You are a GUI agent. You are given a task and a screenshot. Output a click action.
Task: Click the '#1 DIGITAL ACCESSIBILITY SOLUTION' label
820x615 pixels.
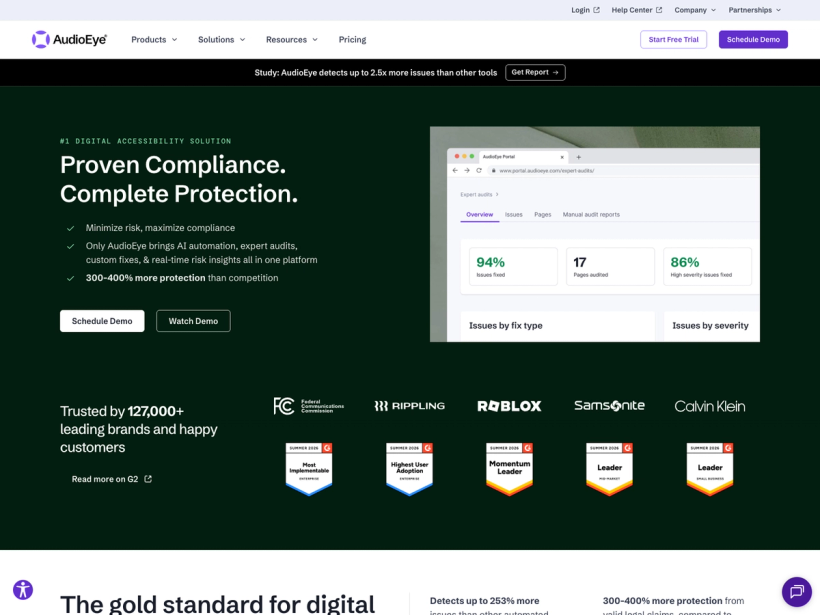145,141
